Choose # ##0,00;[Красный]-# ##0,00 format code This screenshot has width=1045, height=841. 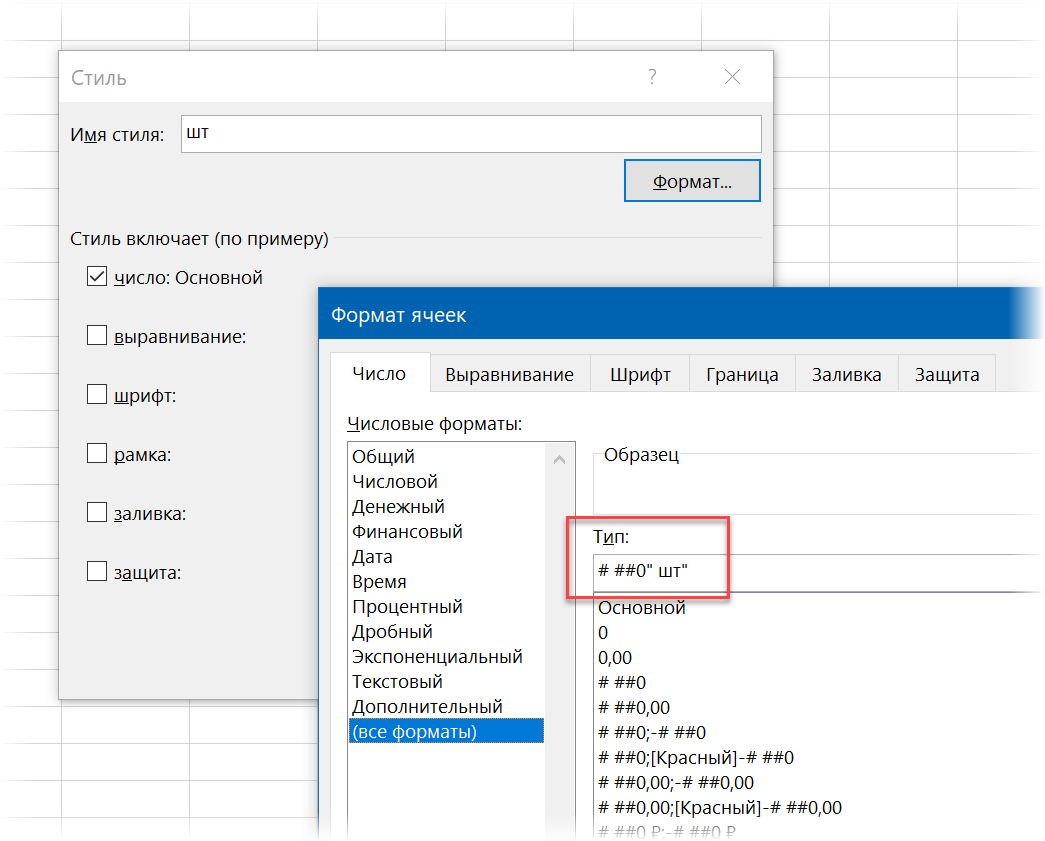pyautogui.click(x=720, y=808)
